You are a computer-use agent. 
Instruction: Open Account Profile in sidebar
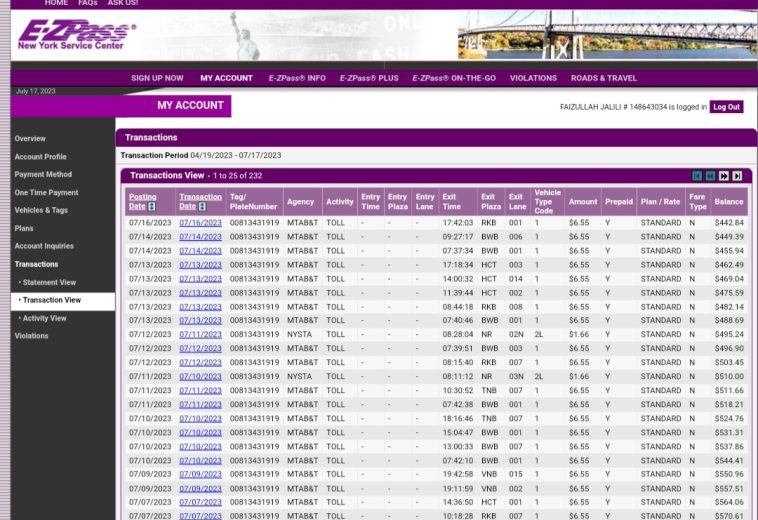click(41, 157)
